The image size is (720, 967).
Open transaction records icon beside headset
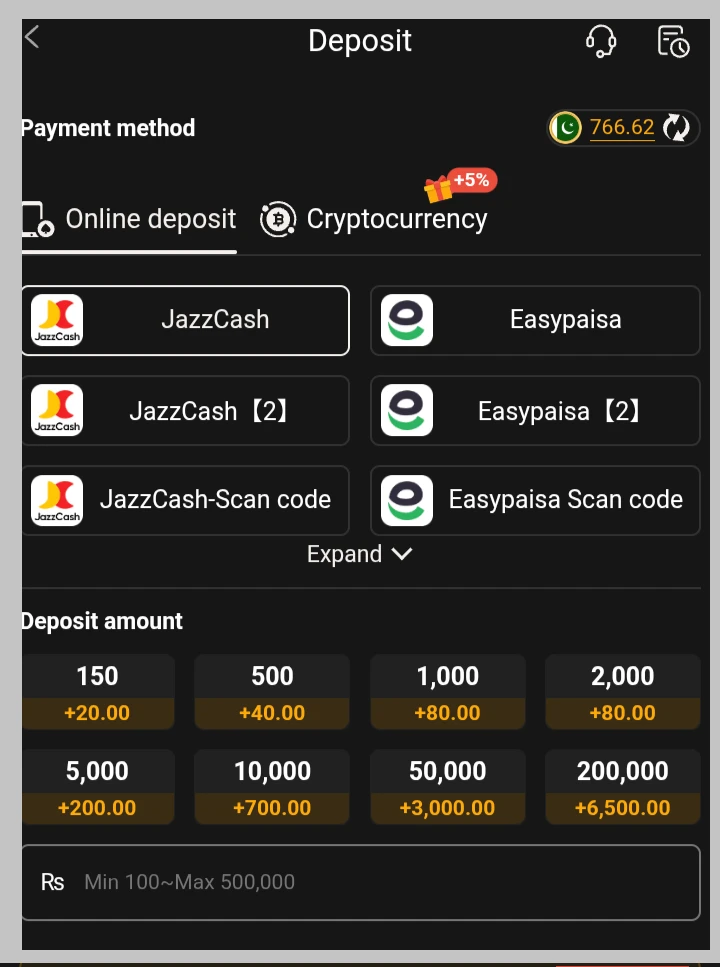click(673, 41)
